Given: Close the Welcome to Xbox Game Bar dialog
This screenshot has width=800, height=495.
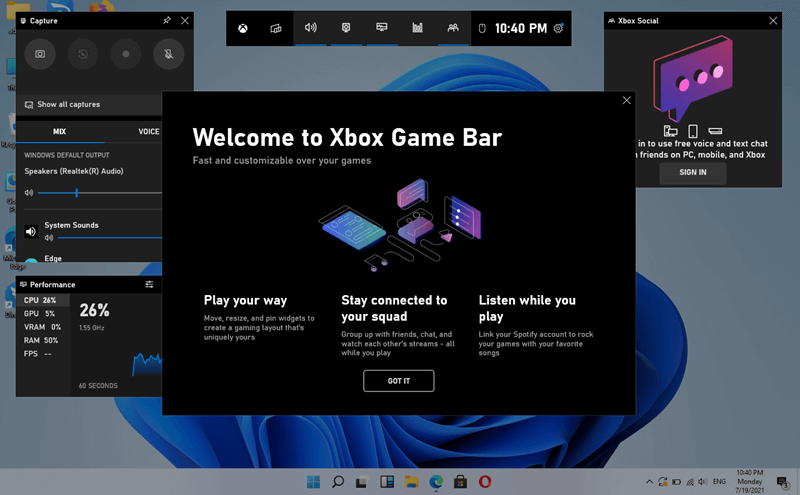Looking at the screenshot, I should [627, 100].
